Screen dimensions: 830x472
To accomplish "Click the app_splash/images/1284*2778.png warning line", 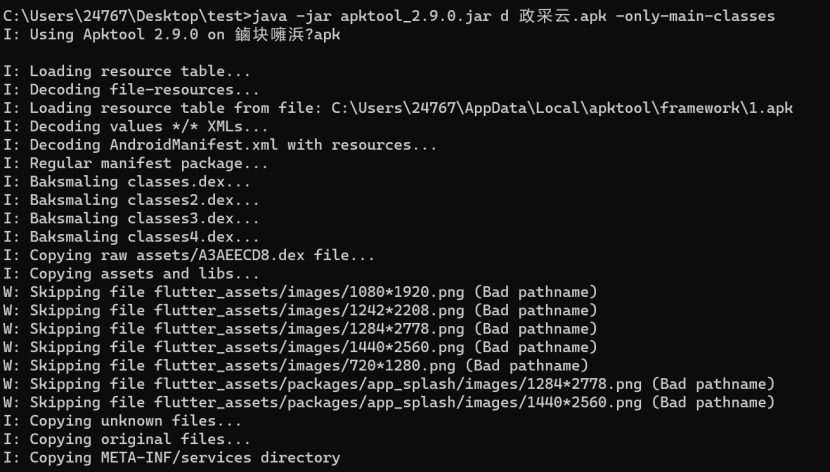I will [x=390, y=384].
